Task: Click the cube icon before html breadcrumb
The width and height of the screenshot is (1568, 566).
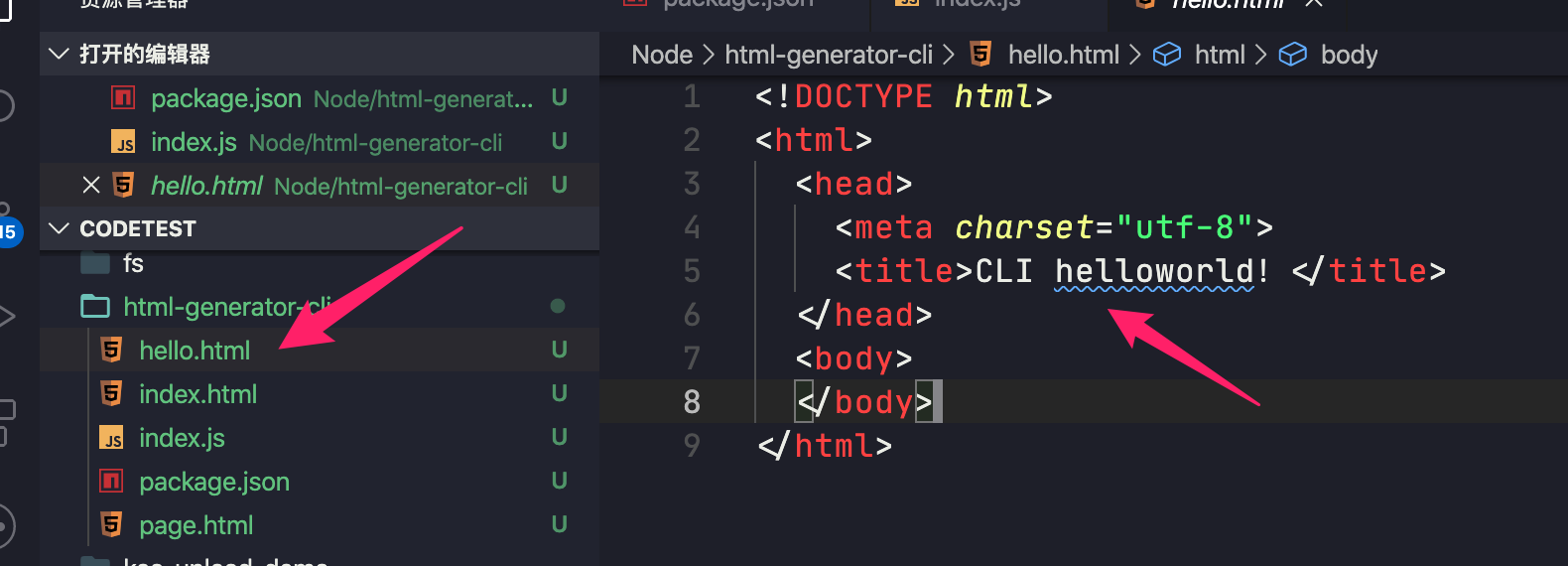Action: (x=1167, y=55)
